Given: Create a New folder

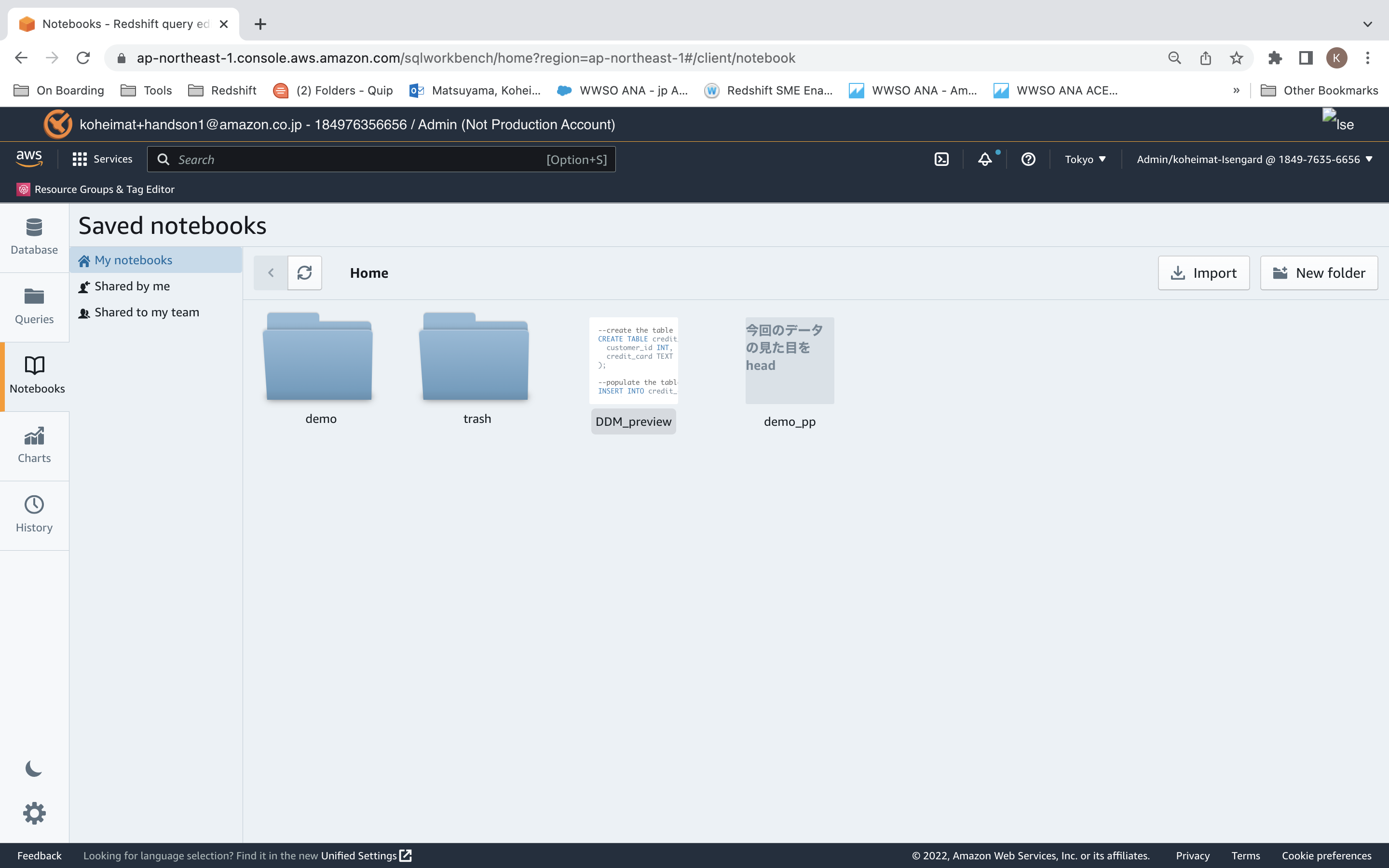Looking at the screenshot, I should (x=1319, y=272).
